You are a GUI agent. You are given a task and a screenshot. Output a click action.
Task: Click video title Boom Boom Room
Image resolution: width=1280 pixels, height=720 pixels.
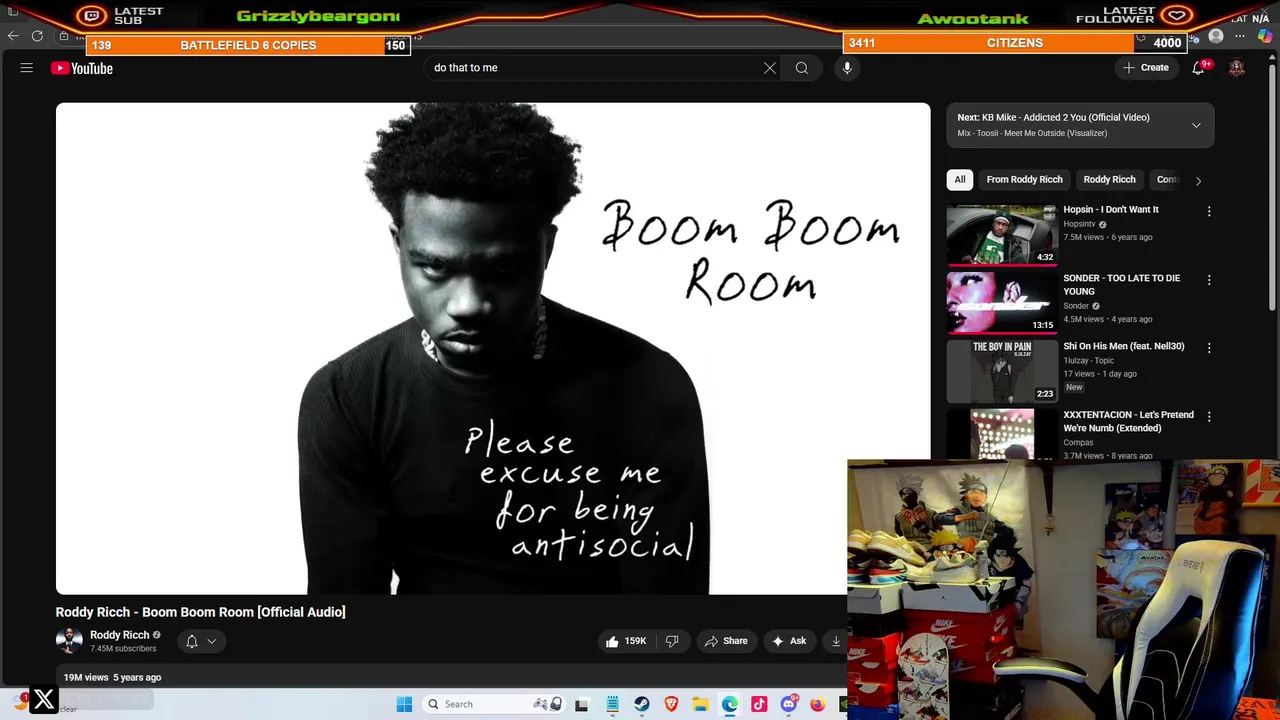[x=200, y=612]
